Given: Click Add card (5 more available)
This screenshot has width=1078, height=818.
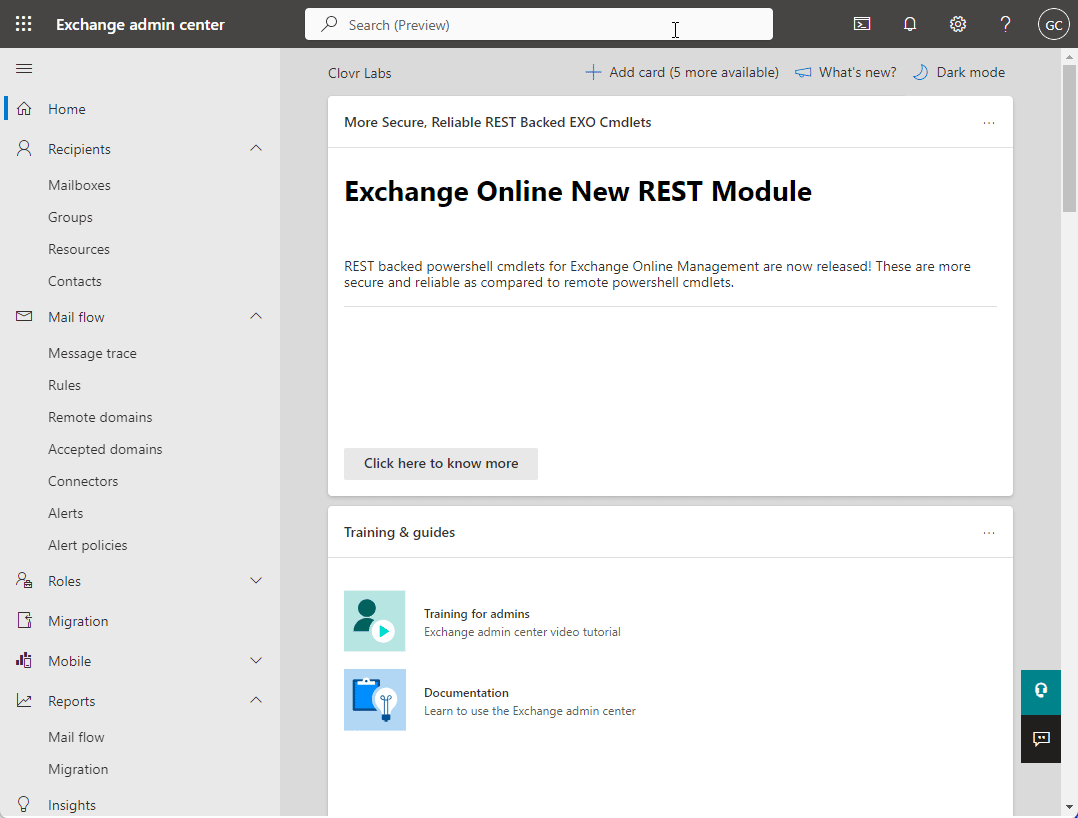Looking at the screenshot, I should (x=681, y=72).
